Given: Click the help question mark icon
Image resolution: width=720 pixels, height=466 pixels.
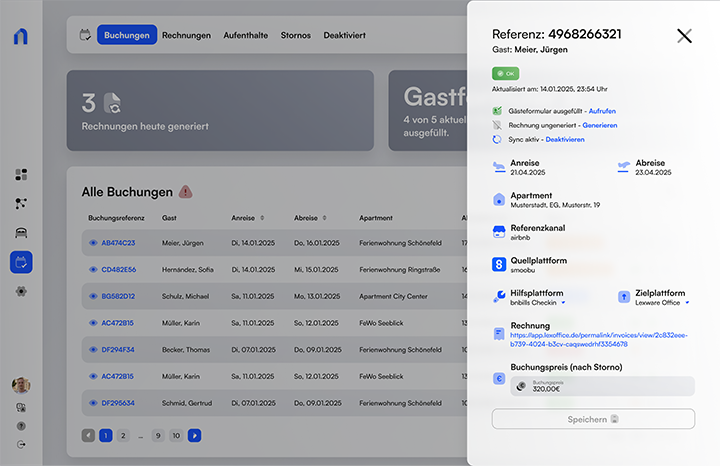Looking at the screenshot, I should coord(21,426).
